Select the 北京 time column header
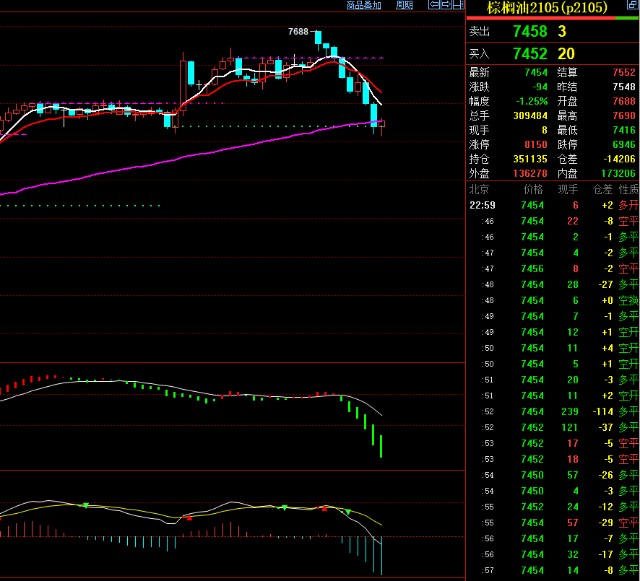The width and height of the screenshot is (640, 581). pos(482,189)
